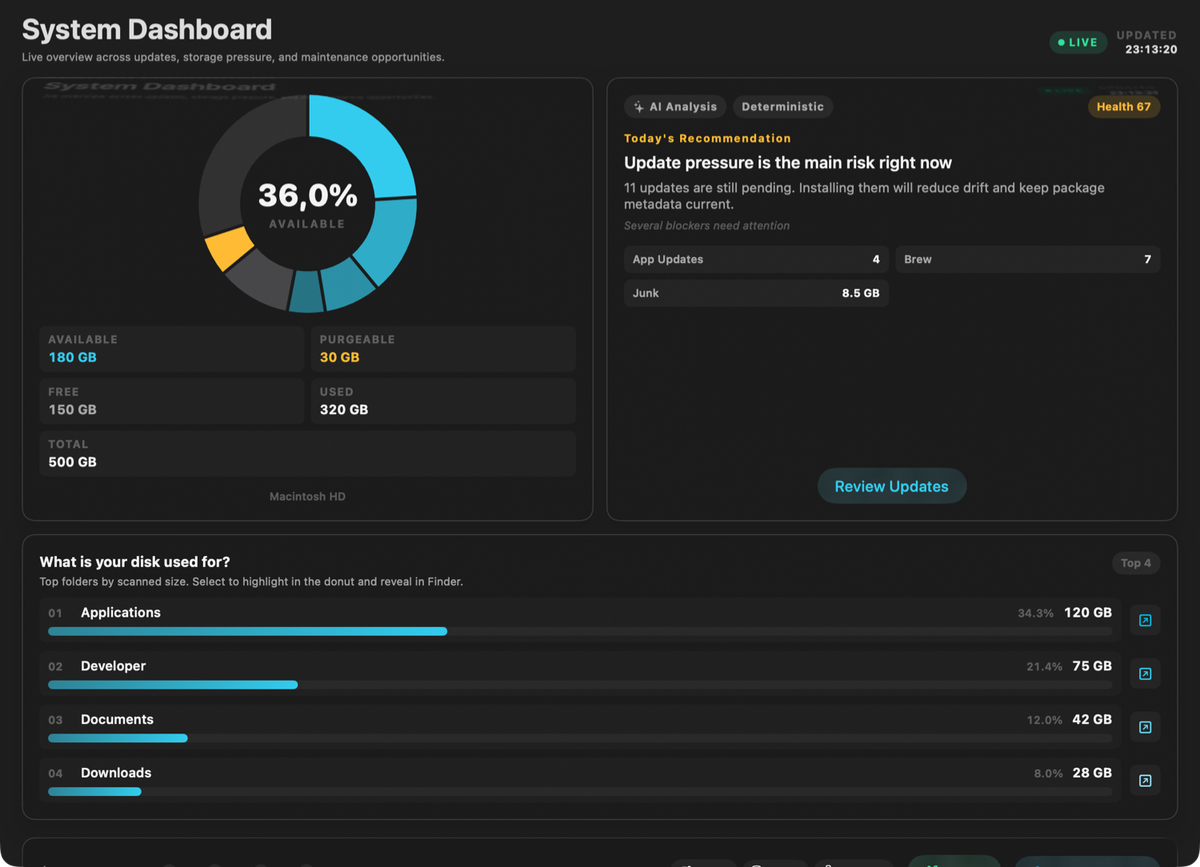Image resolution: width=1200 pixels, height=867 pixels.
Task: Click the sparkle icon in AI Analysis chip
Action: click(x=639, y=107)
